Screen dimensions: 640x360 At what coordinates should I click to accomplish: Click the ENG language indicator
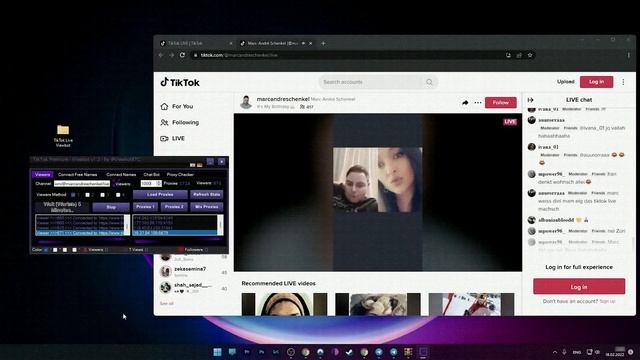pos(576,352)
